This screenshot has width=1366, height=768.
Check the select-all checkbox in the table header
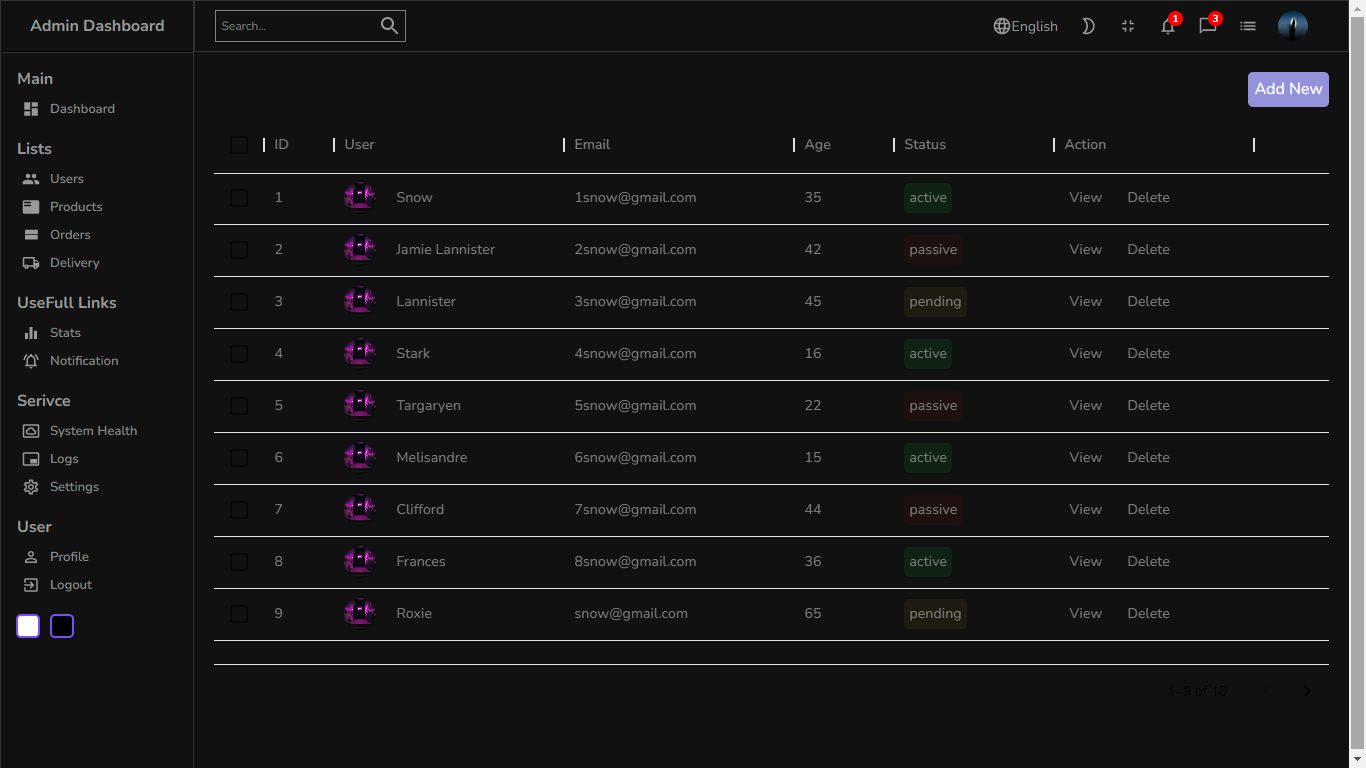239,145
